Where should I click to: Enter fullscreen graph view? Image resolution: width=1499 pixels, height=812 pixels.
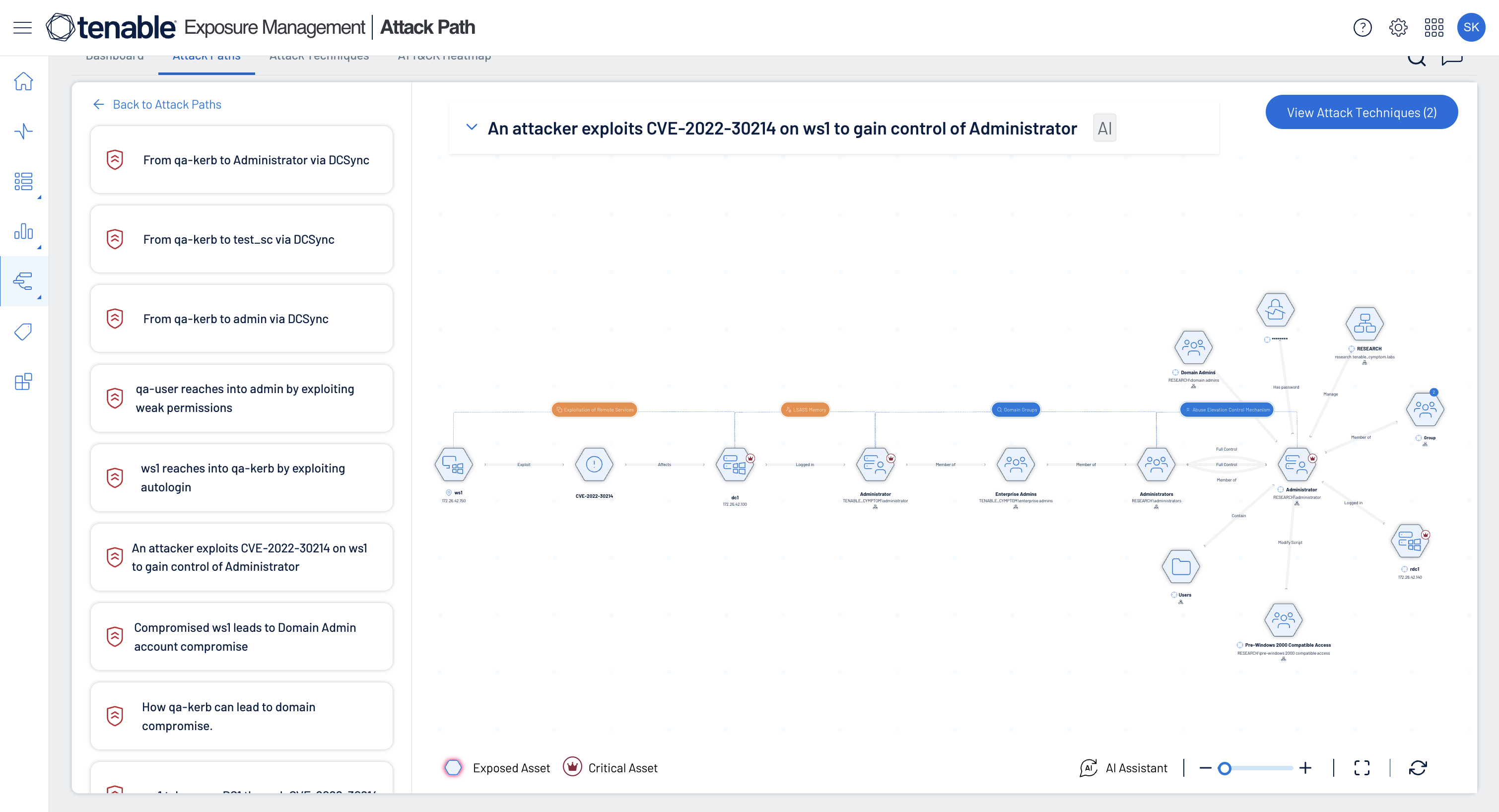(1362, 768)
